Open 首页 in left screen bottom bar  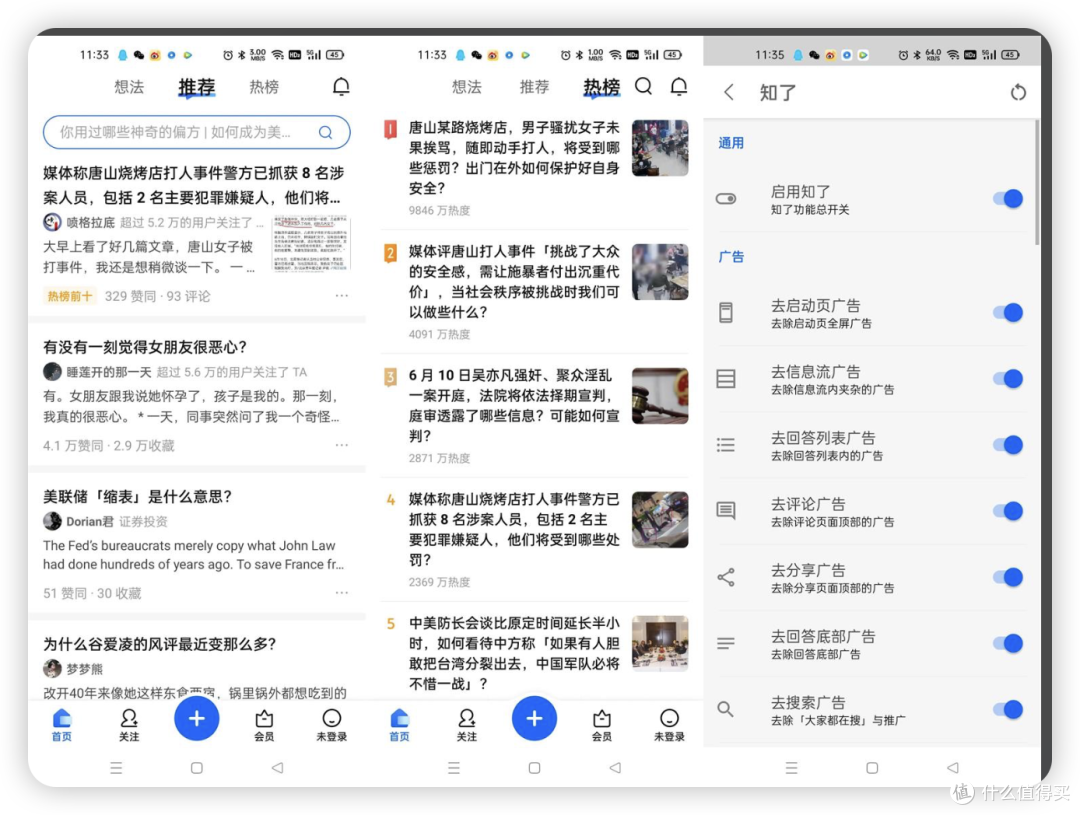point(62,725)
